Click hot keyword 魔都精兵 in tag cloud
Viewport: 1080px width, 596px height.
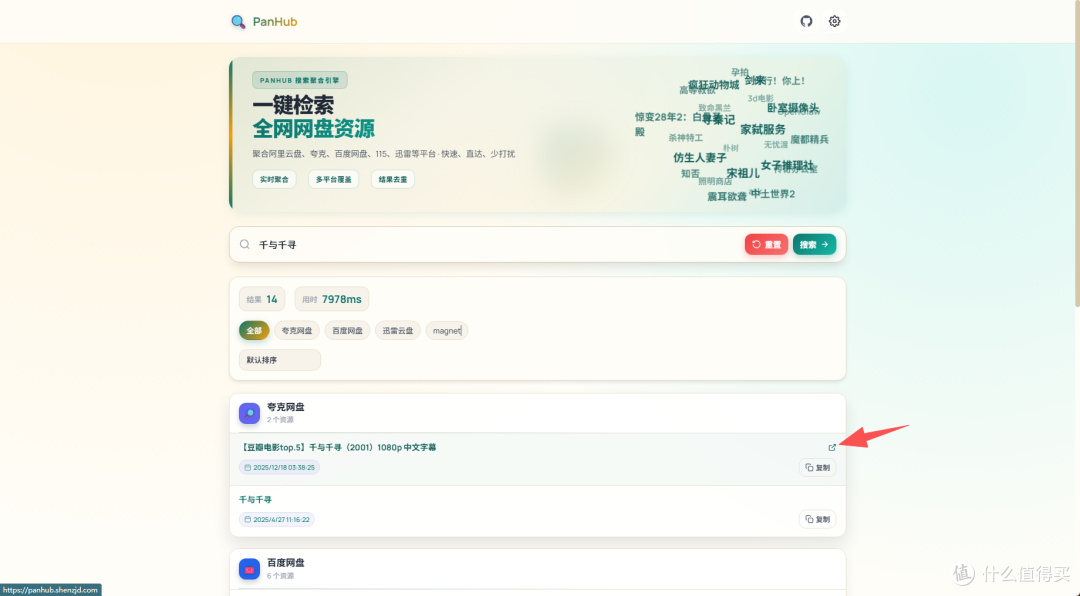point(809,139)
